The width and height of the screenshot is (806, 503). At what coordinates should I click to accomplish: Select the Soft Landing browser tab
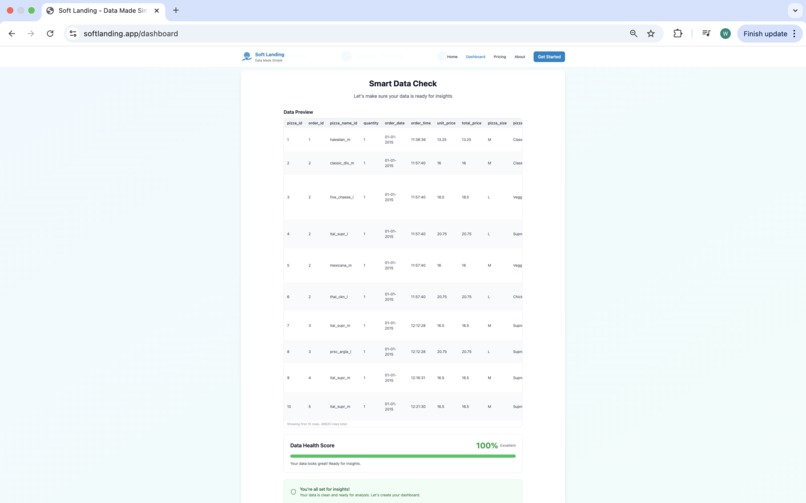[x=103, y=10]
